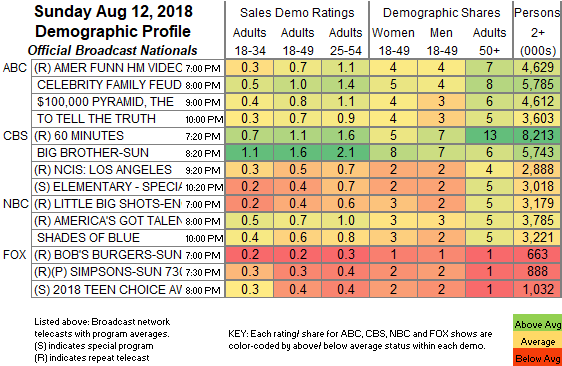Click the Women 18-49 shares header
This screenshot has width=562, height=366.
point(394,42)
